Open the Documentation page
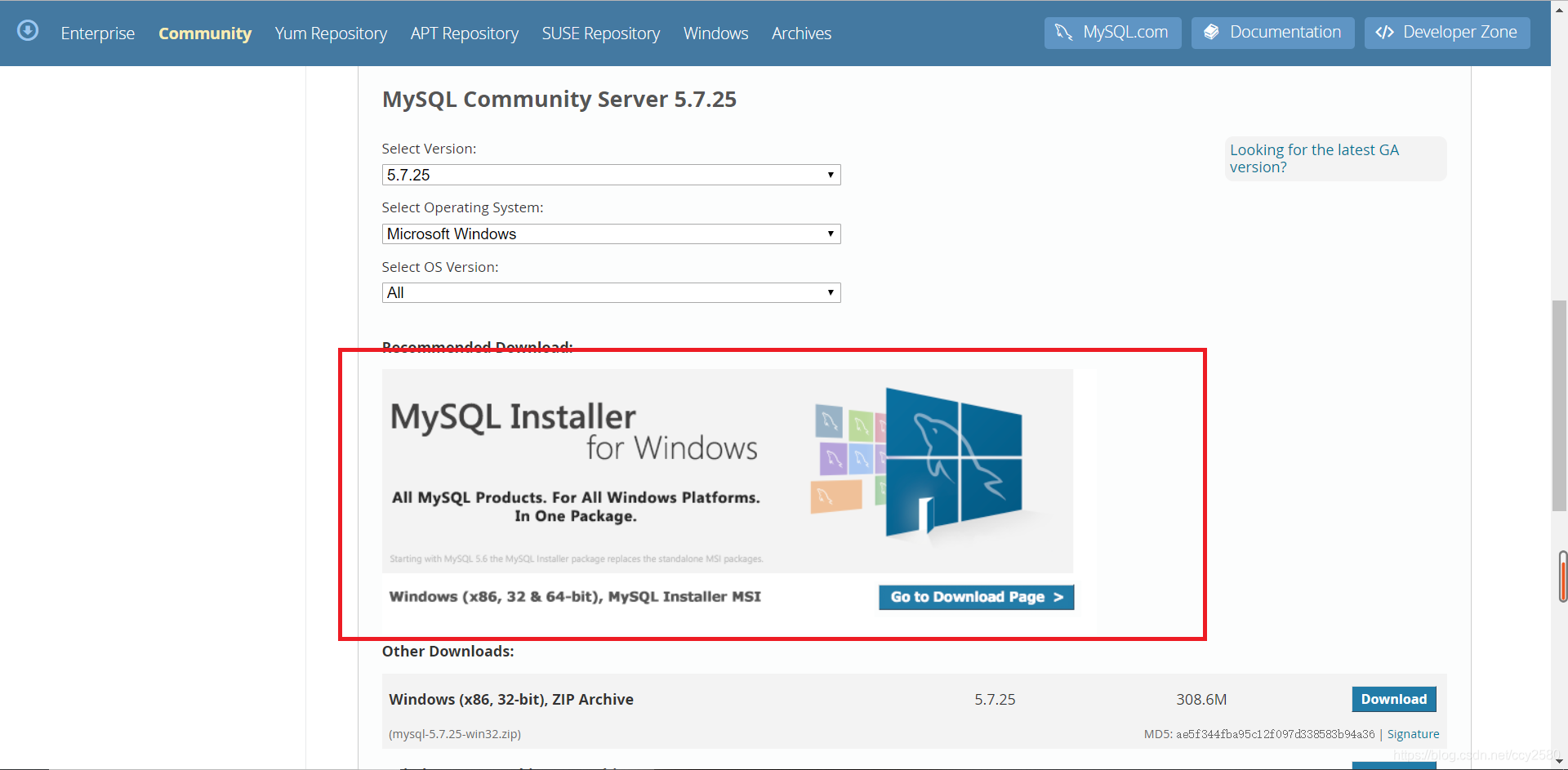Screen dimensions: 1568x770 click(x=1273, y=33)
